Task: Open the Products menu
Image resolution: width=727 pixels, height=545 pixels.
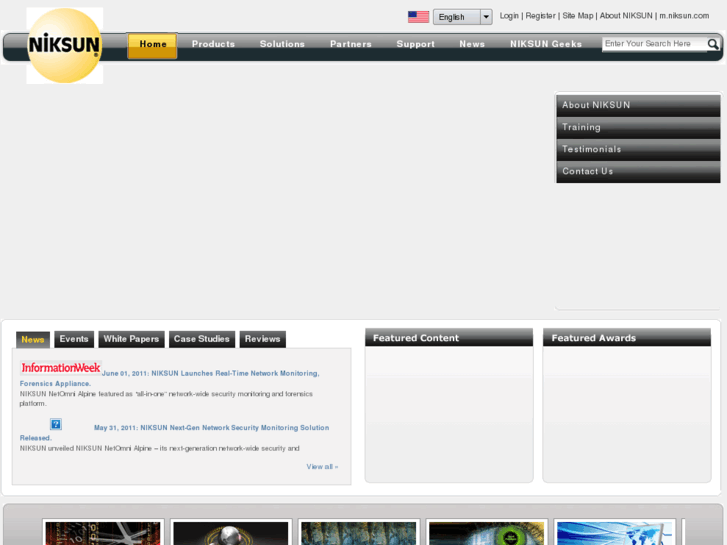Action: (x=213, y=44)
